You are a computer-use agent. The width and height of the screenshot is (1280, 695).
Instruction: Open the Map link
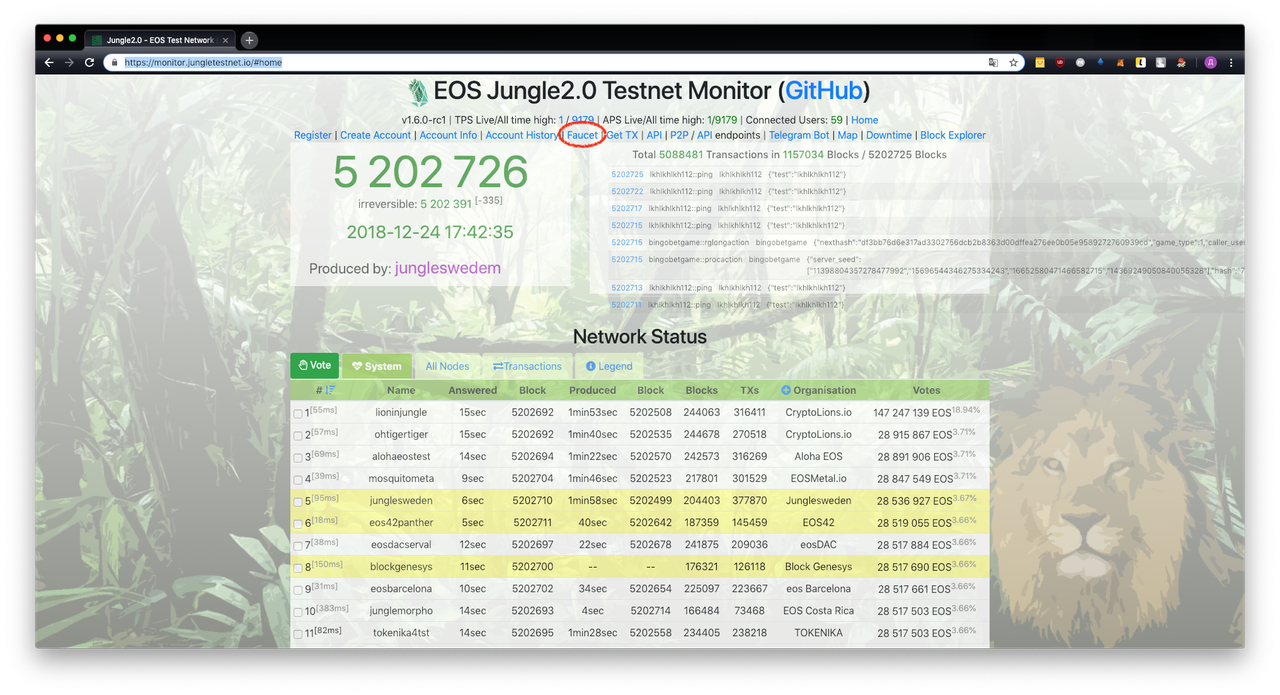click(x=848, y=135)
